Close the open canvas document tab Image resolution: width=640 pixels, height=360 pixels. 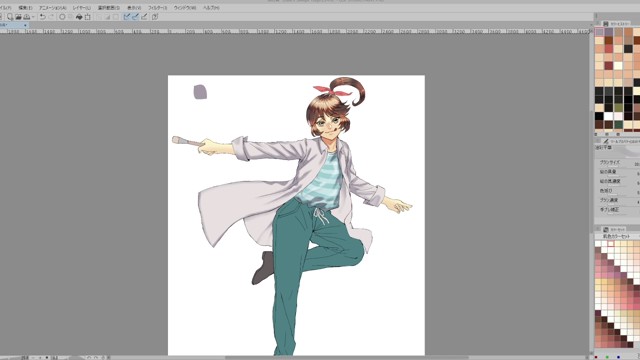pos(25,25)
